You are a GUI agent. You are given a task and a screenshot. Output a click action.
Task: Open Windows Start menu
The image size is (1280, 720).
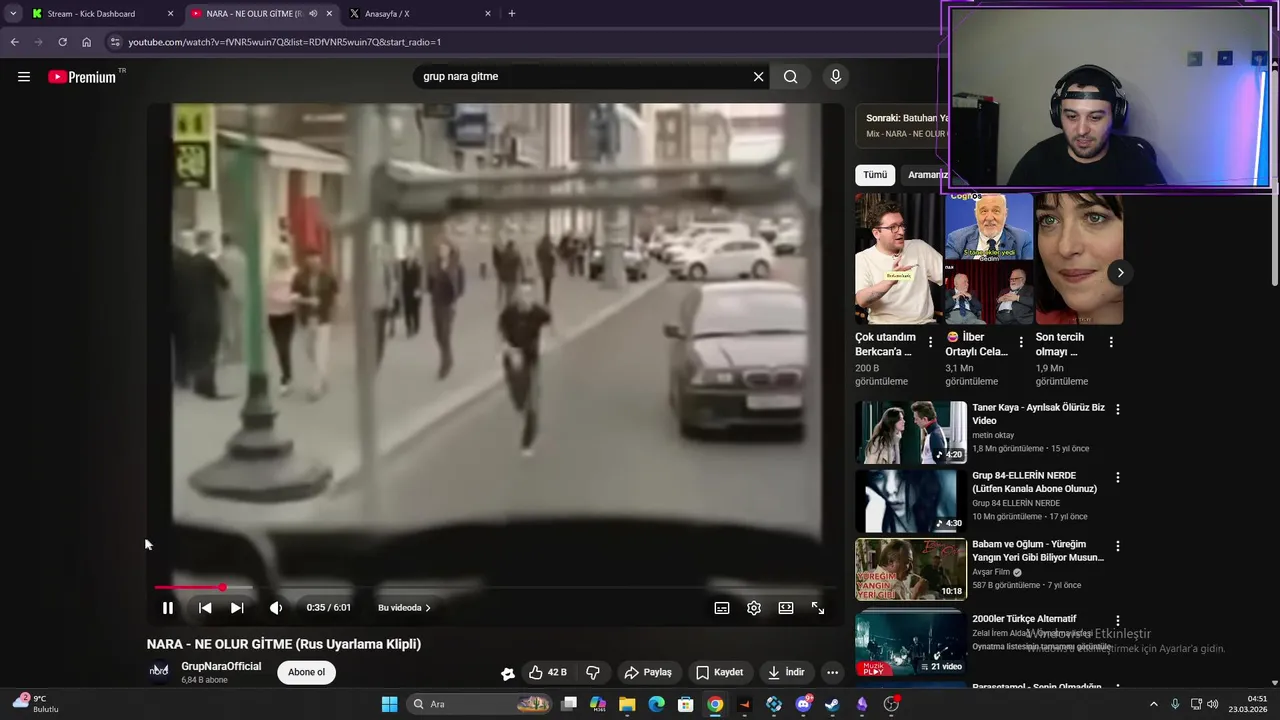(x=390, y=704)
